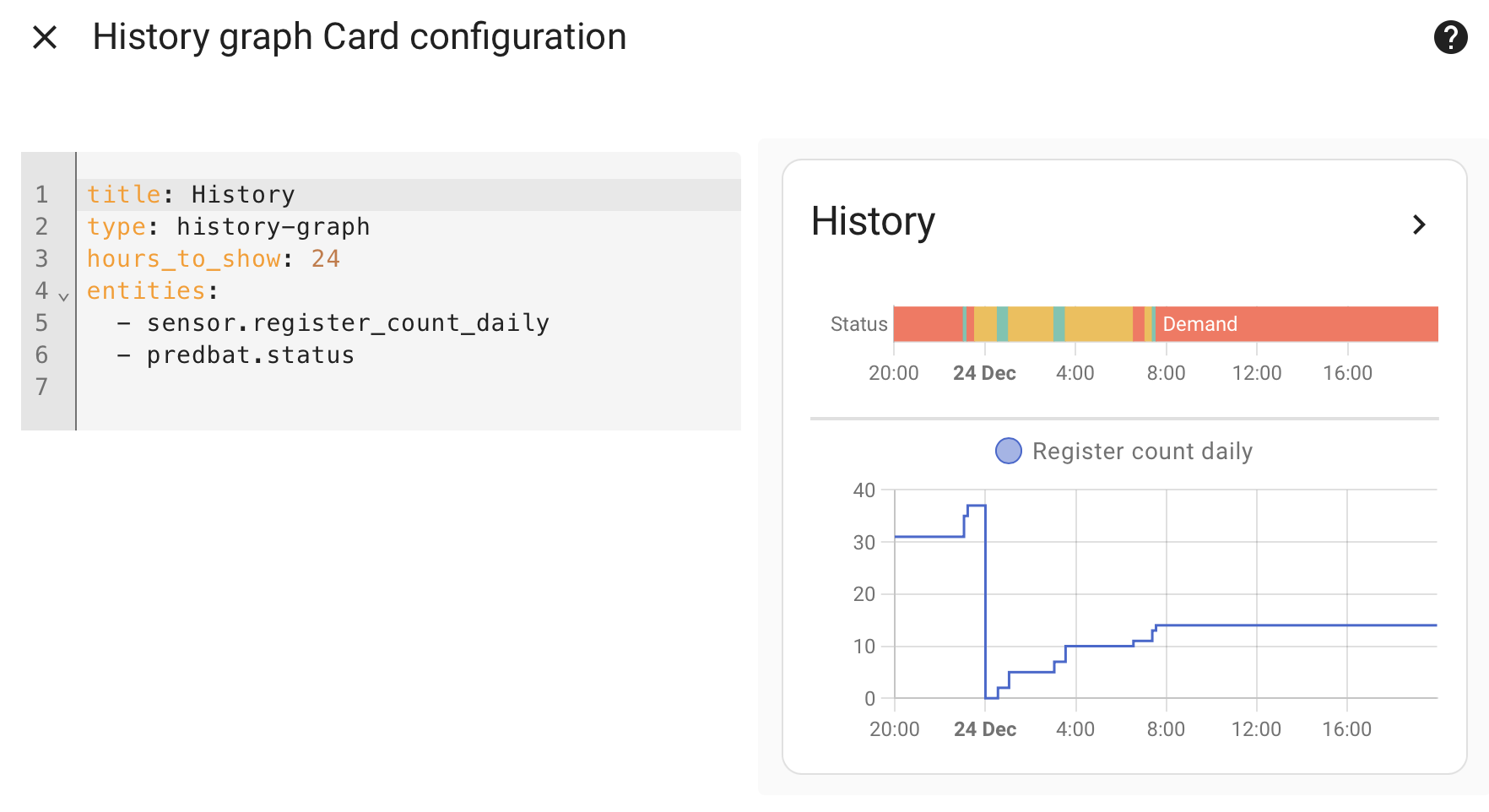This screenshot has height=812, width=1489.
Task: Select the first yellow Status timeline segment
Action: 985,324
